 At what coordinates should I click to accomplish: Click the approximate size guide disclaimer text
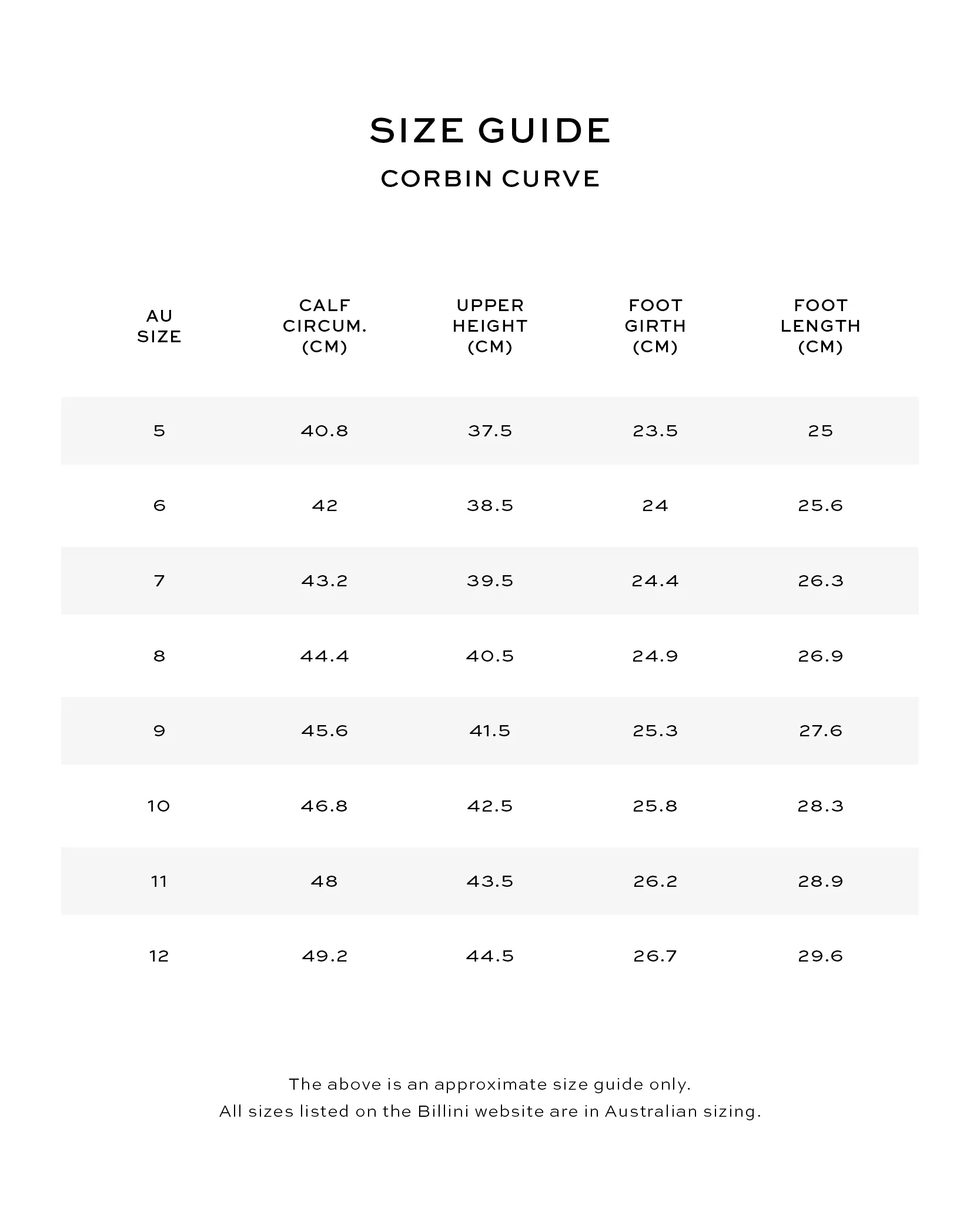point(490,1084)
